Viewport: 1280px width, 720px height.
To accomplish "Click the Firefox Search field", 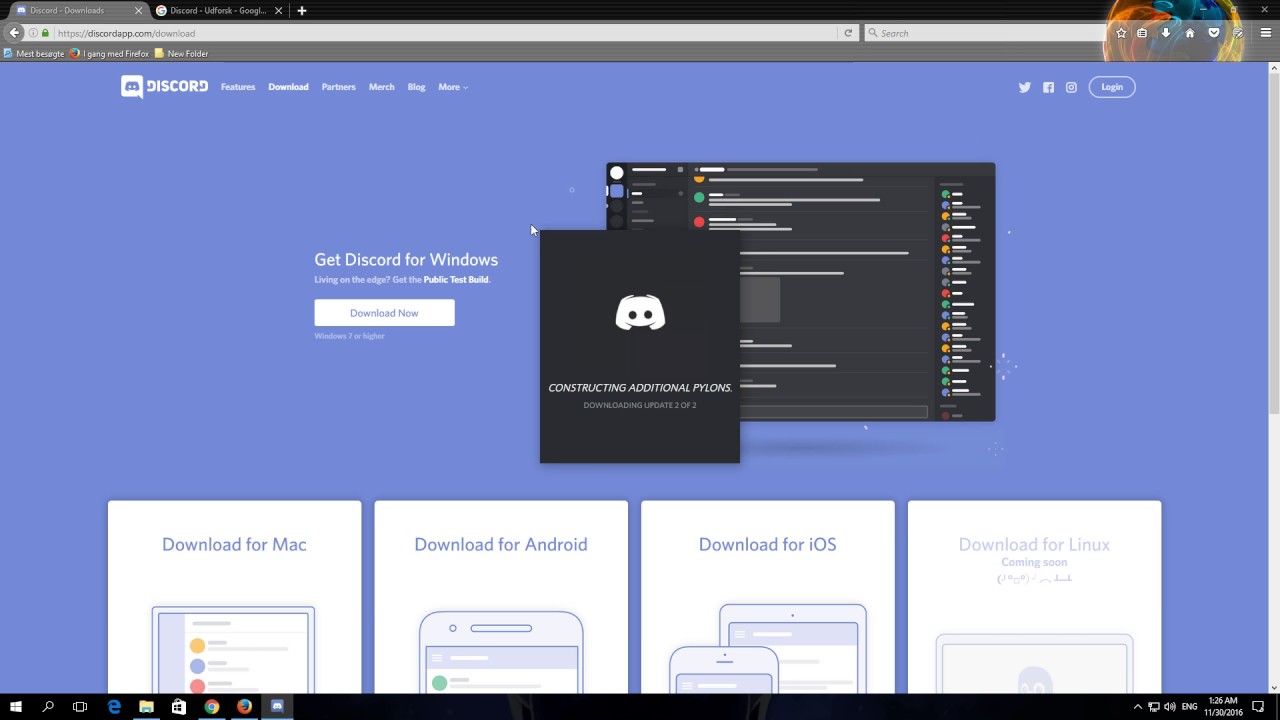I will pyautogui.click(x=985, y=33).
